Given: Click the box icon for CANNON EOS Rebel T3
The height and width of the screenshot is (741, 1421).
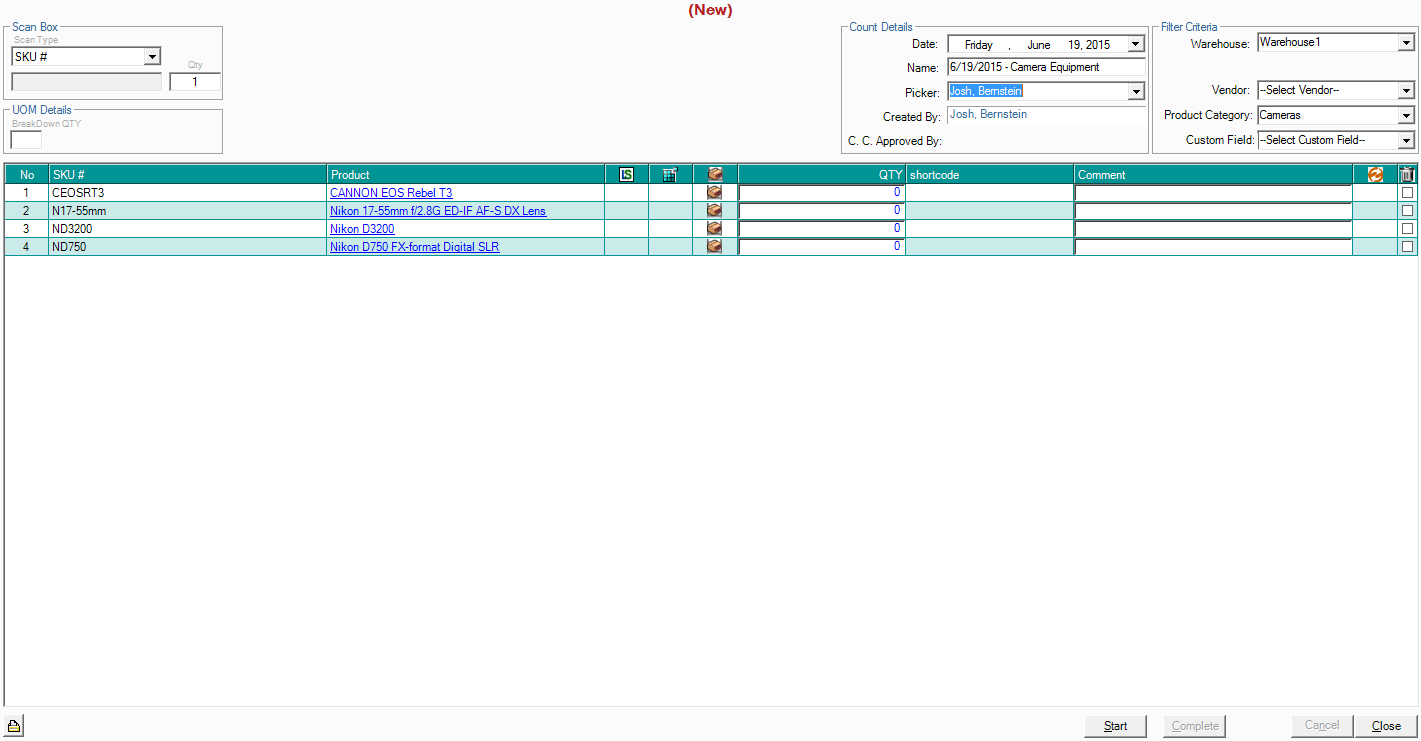Looking at the screenshot, I should [x=714, y=192].
